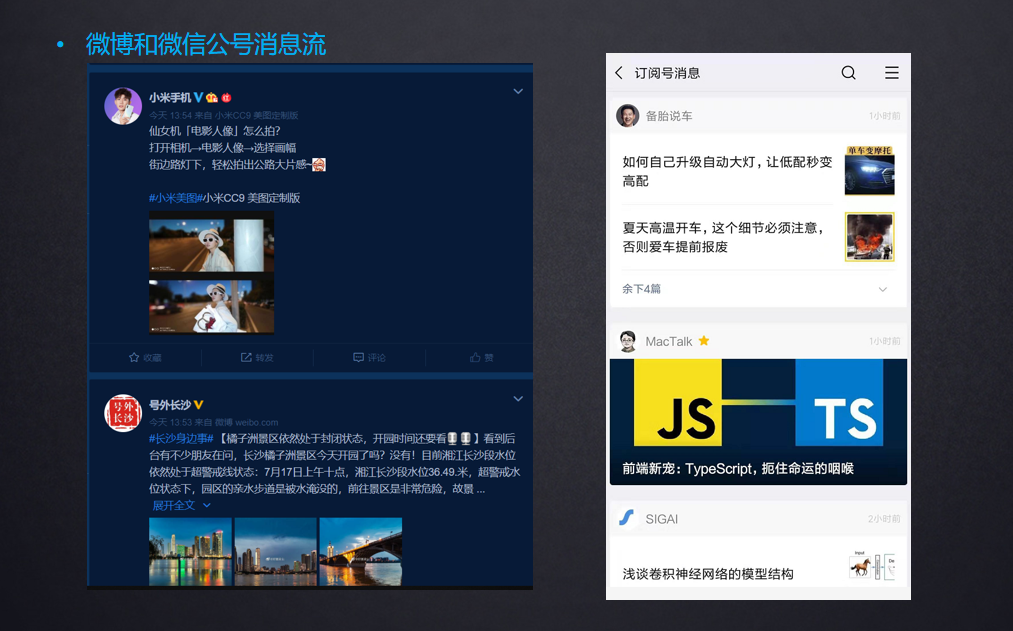This screenshot has height=631, width=1013.
Task: Open MacTalk account avatar
Action: [627, 341]
